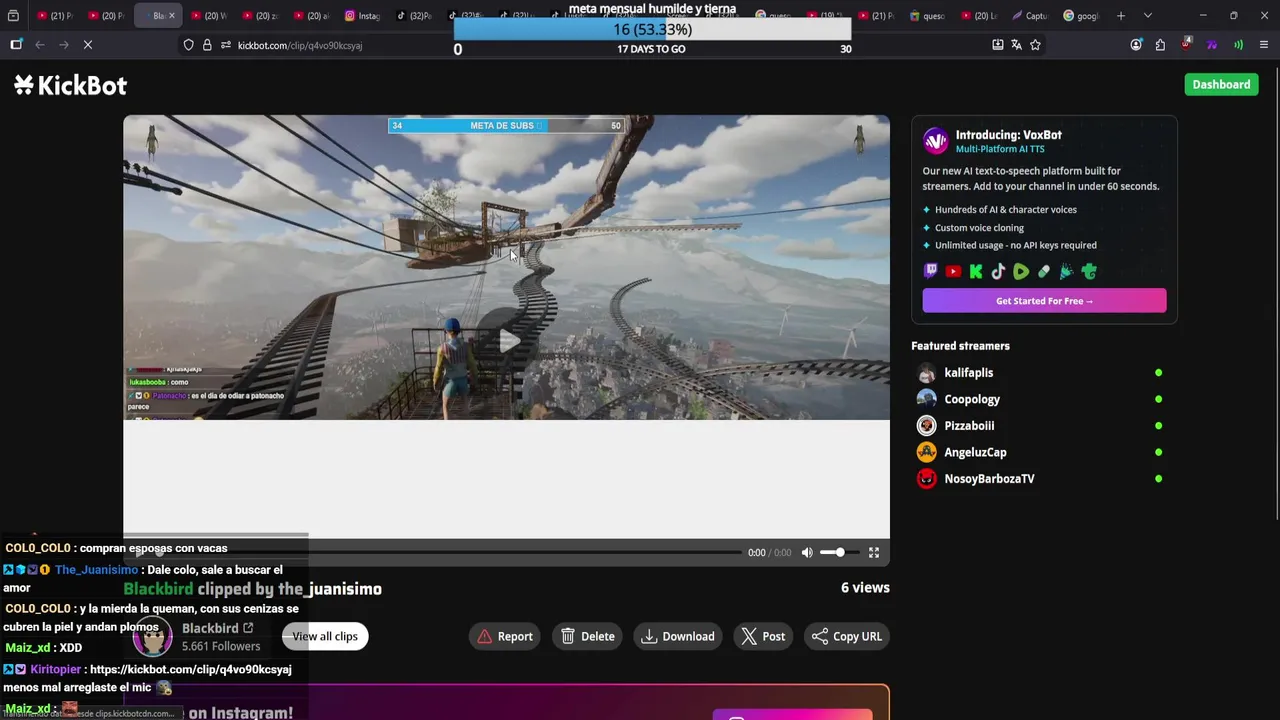Click View all clips button
The width and height of the screenshot is (1280, 720).
pos(325,636)
